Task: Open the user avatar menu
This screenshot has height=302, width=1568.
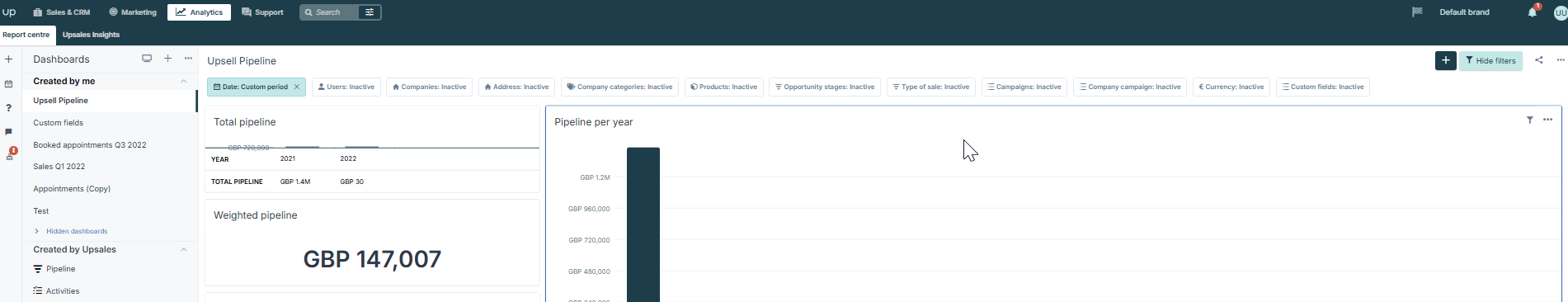Action: (1561, 12)
